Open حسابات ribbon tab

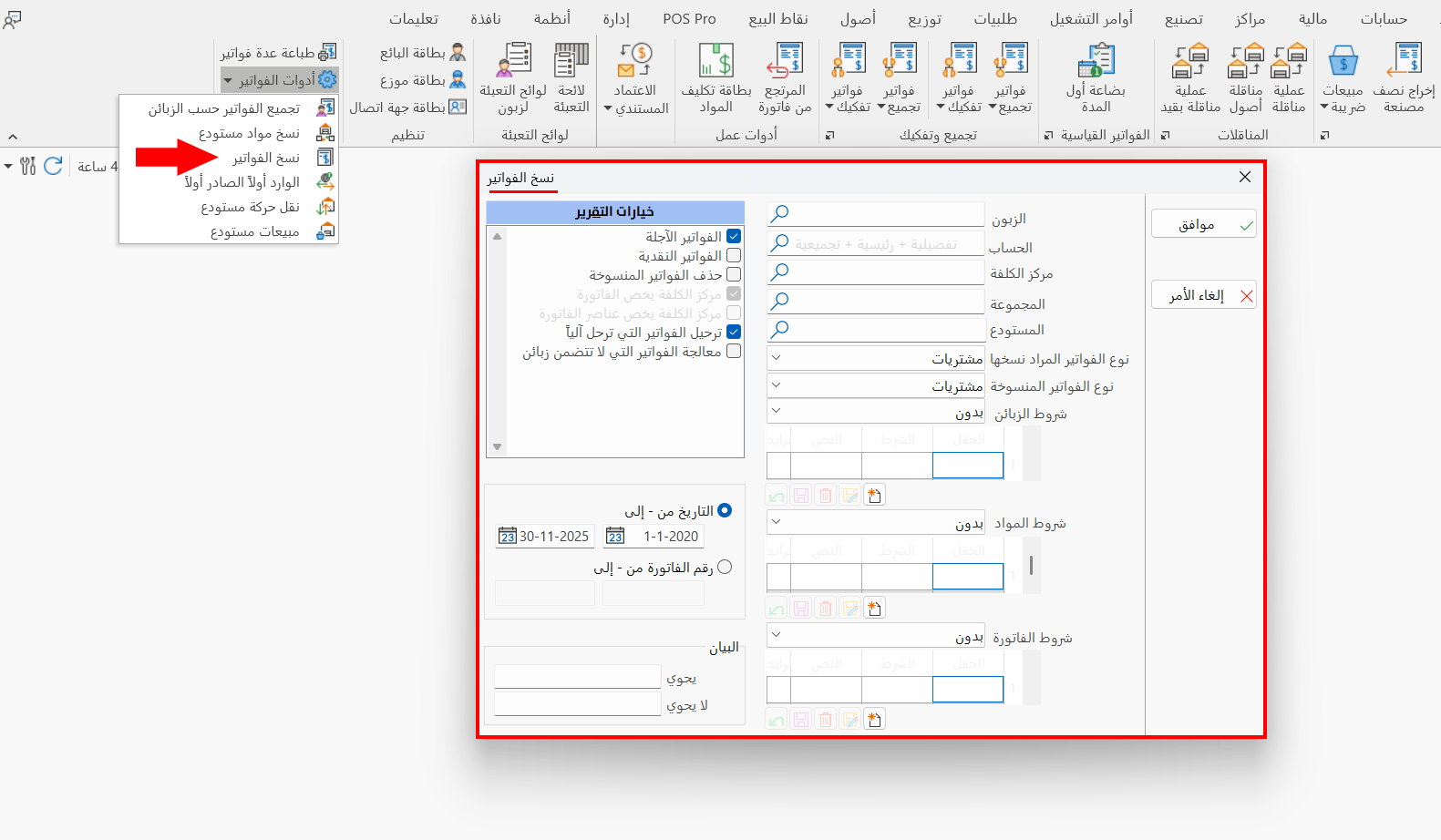pyautogui.click(x=1384, y=18)
